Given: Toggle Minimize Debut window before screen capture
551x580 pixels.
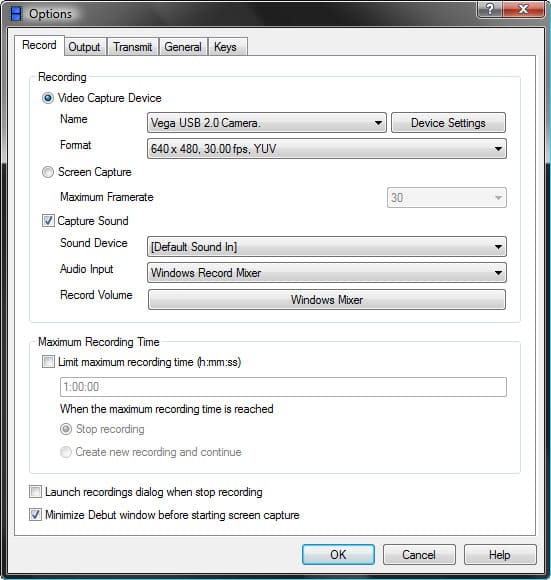Looking at the screenshot, I should tap(36, 515).
